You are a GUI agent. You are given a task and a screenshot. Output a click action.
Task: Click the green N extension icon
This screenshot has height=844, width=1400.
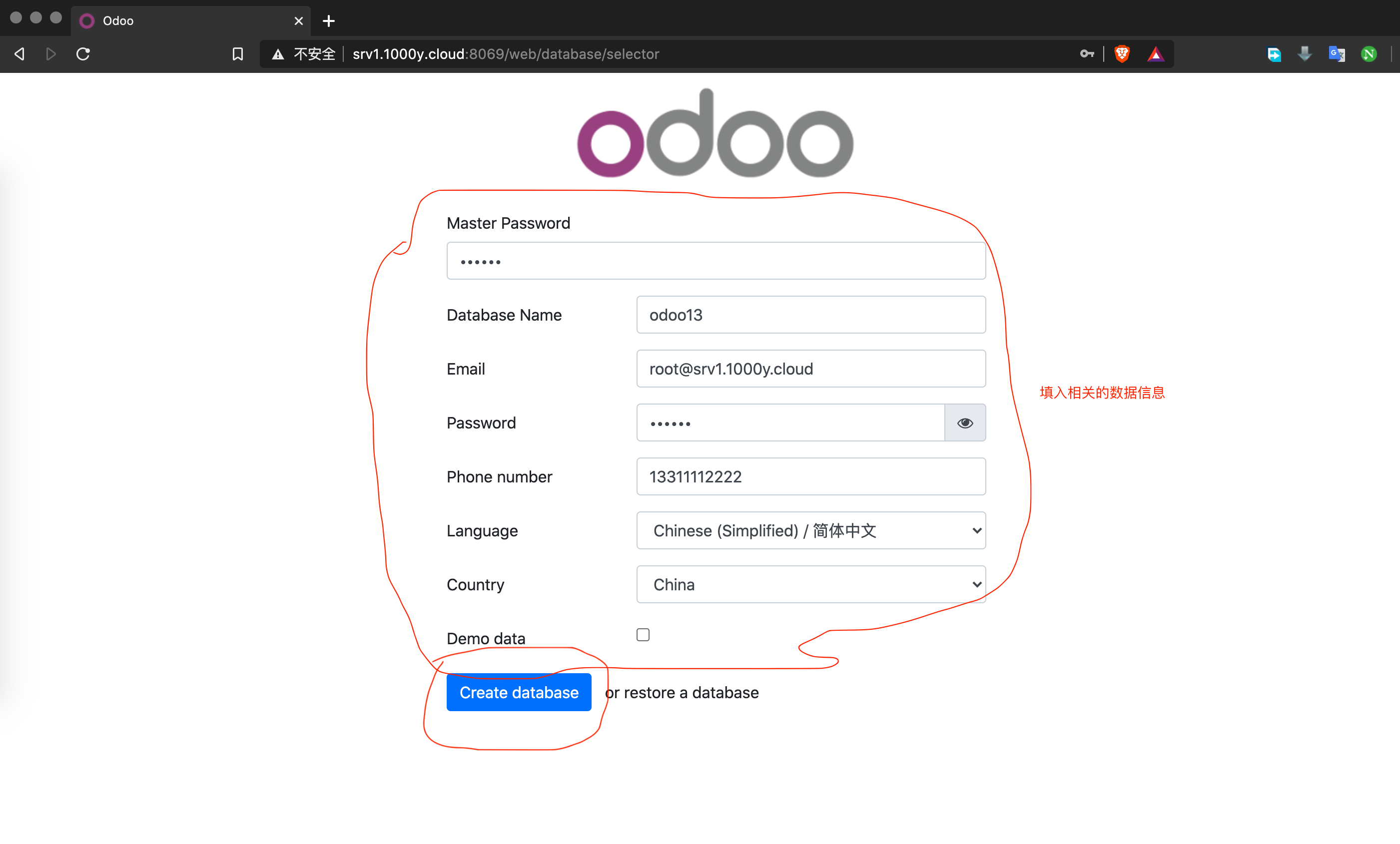pyautogui.click(x=1369, y=54)
